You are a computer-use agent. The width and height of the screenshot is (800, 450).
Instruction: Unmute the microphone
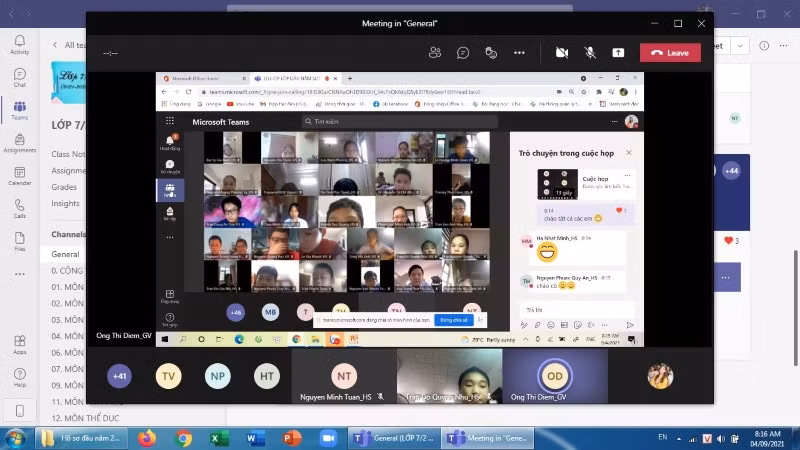pyautogui.click(x=590, y=52)
